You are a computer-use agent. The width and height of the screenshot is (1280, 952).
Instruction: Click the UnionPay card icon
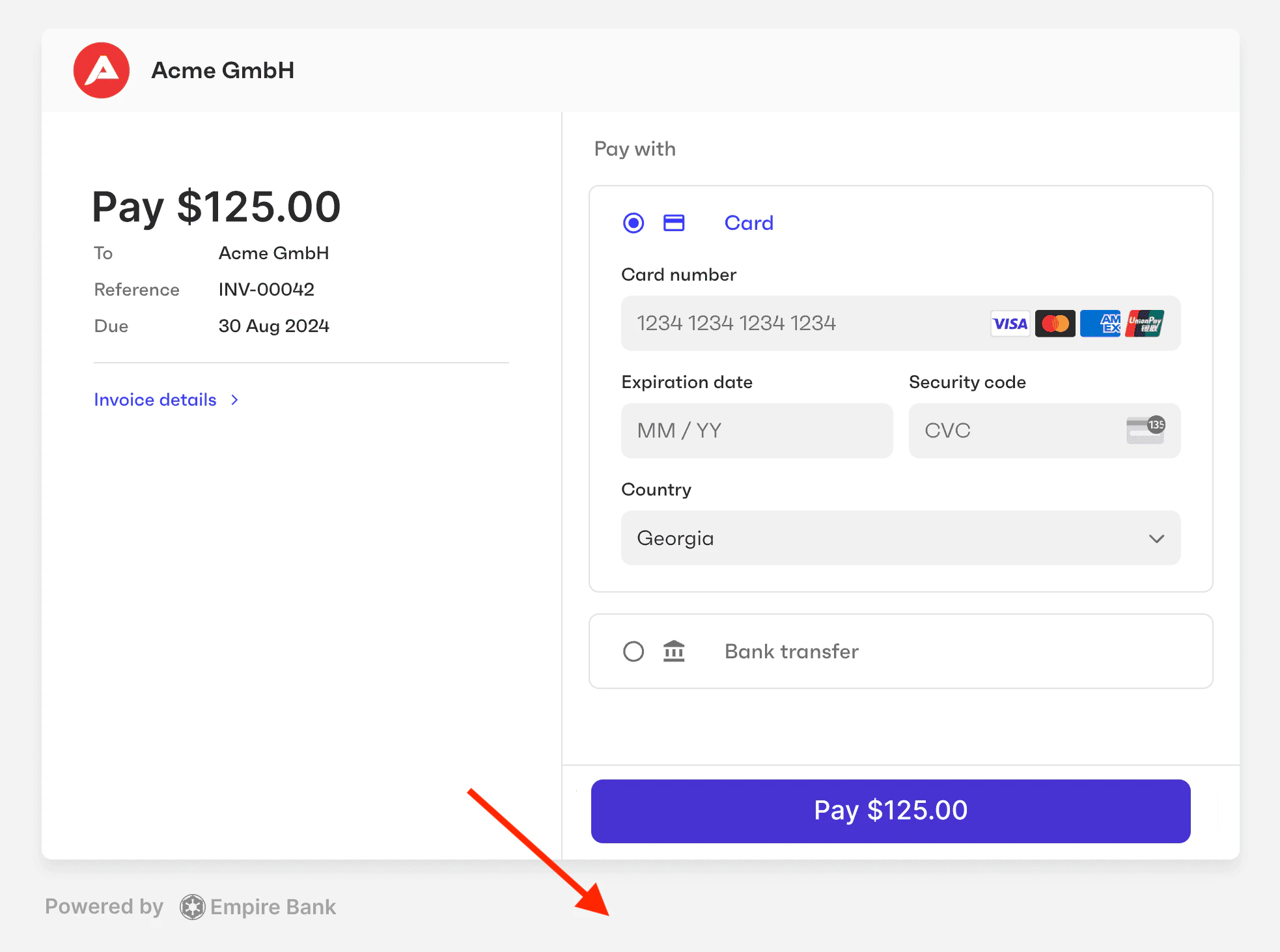click(1145, 323)
